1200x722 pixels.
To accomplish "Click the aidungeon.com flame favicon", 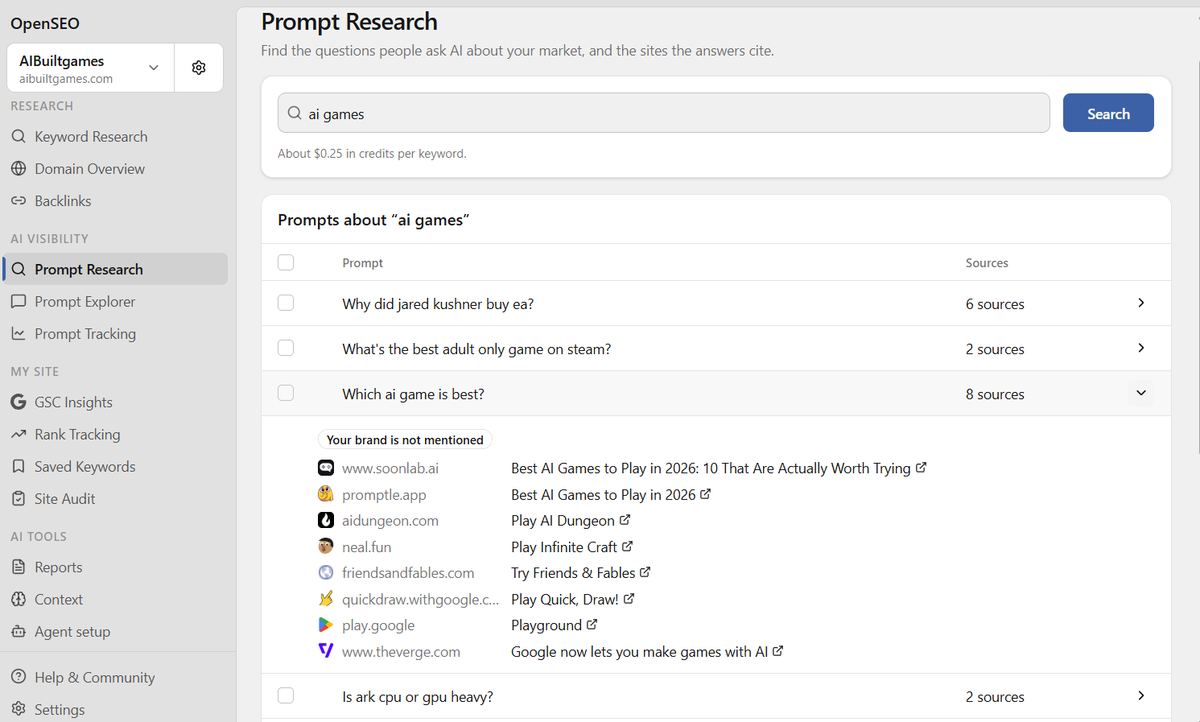I will click(x=325, y=520).
